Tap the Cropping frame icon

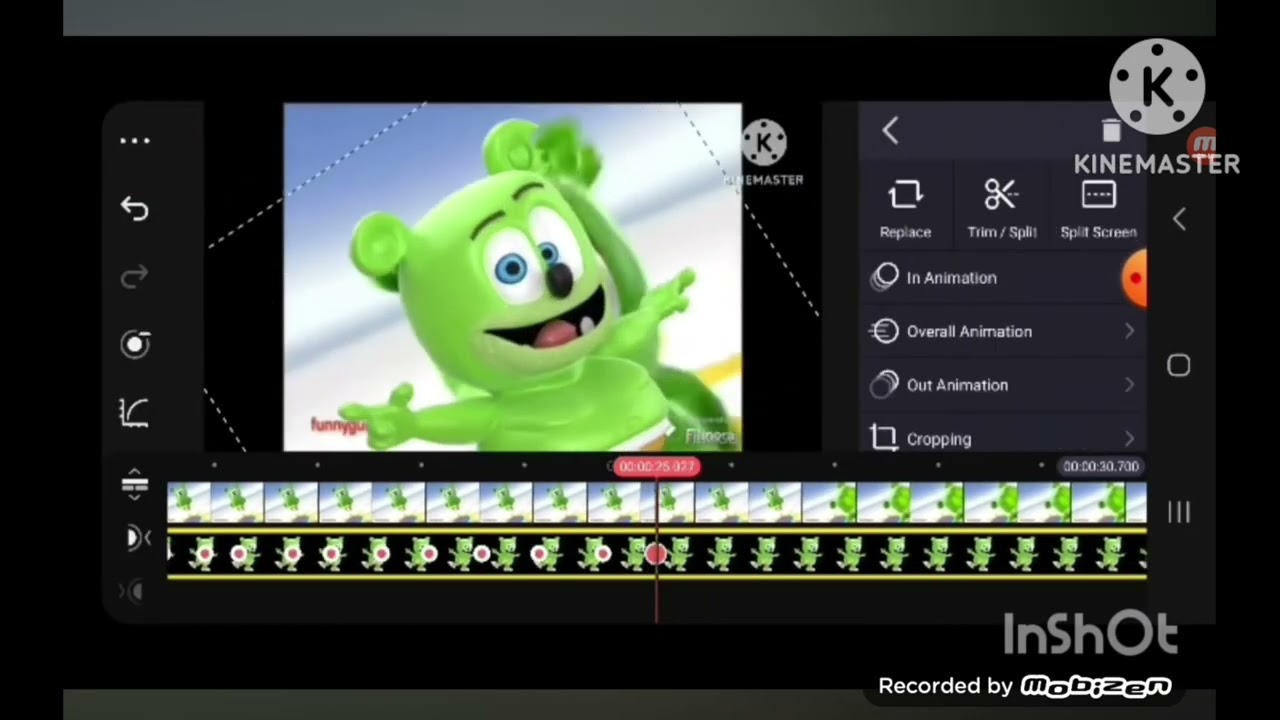(x=884, y=438)
